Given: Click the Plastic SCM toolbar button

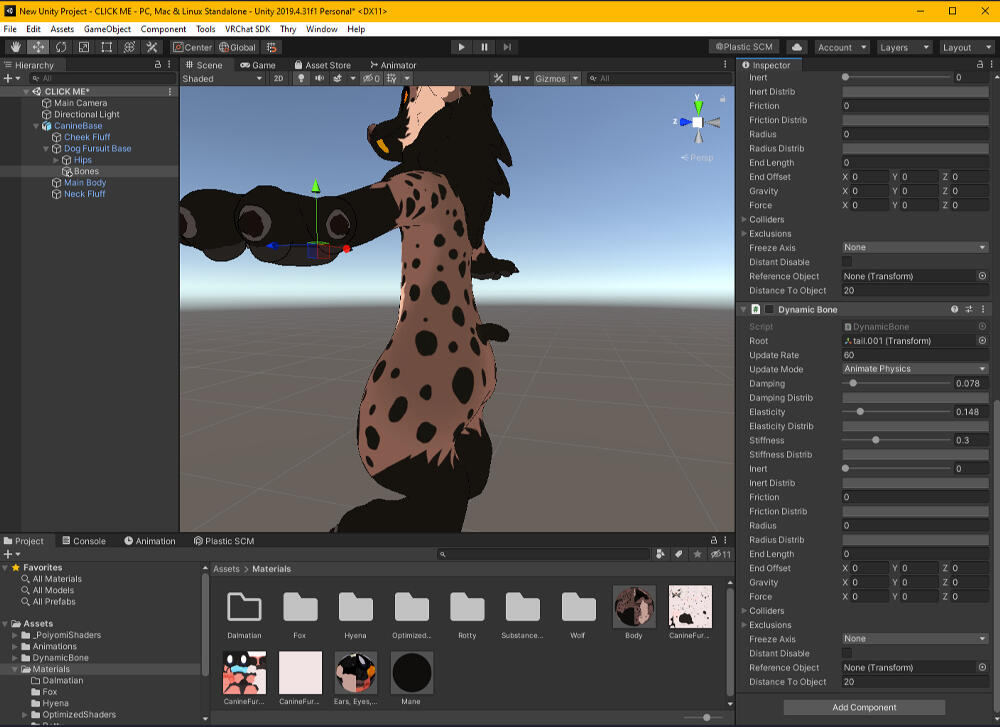Looking at the screenshot, I should 744,47.
